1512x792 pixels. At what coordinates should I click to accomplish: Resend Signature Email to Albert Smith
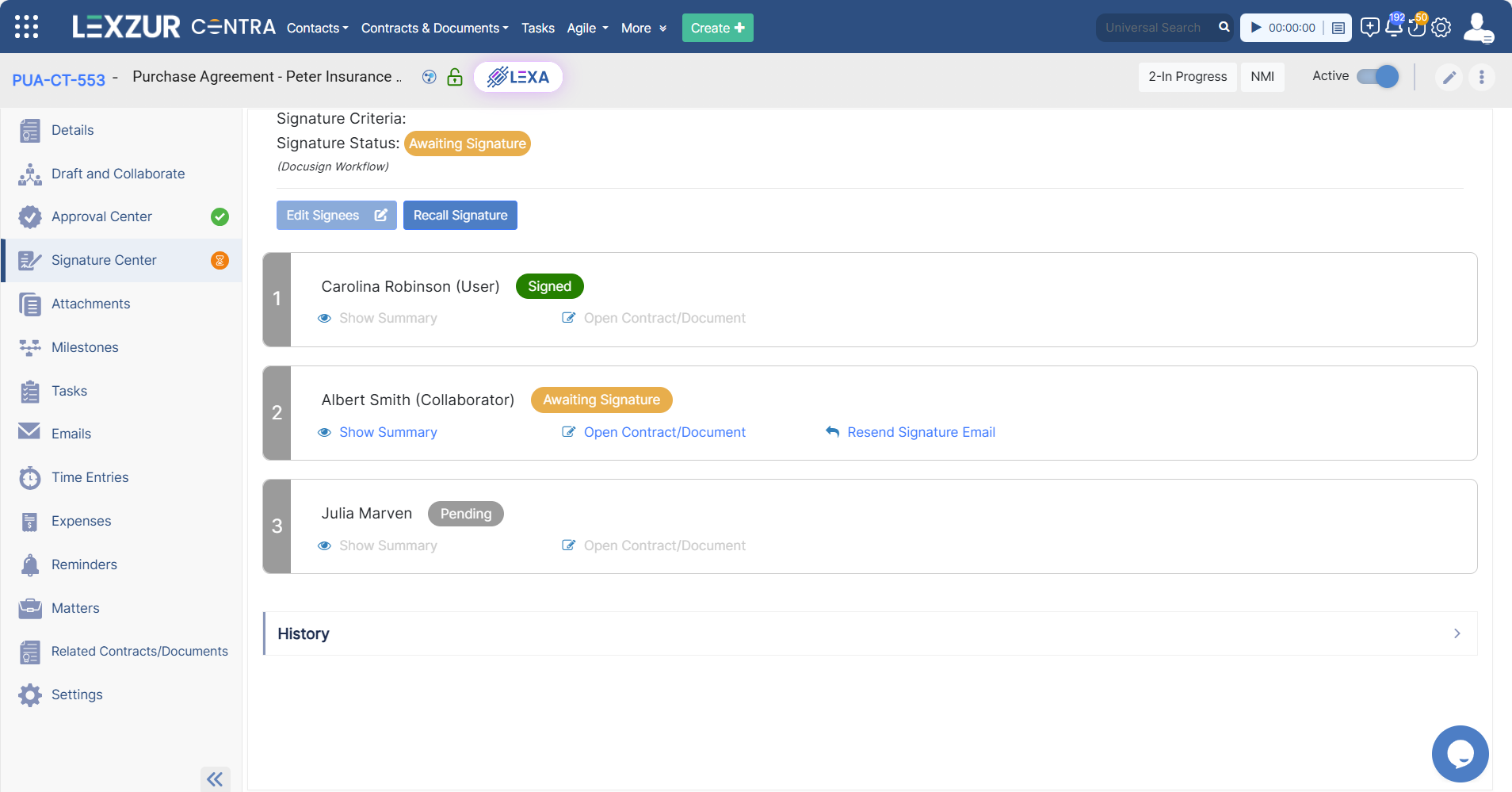pos(920,431)
